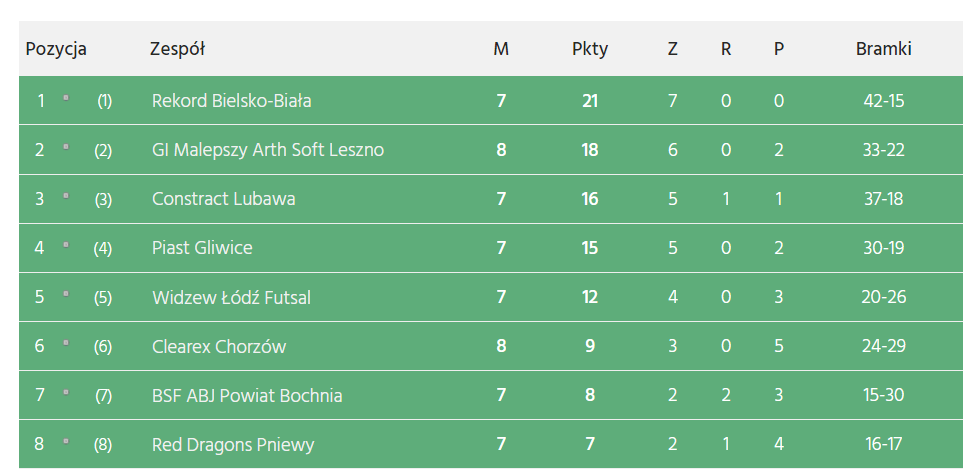Open the Piast Gliwice team page
Image resolution: width=971 pixels, height=475 pixels.
202,248
